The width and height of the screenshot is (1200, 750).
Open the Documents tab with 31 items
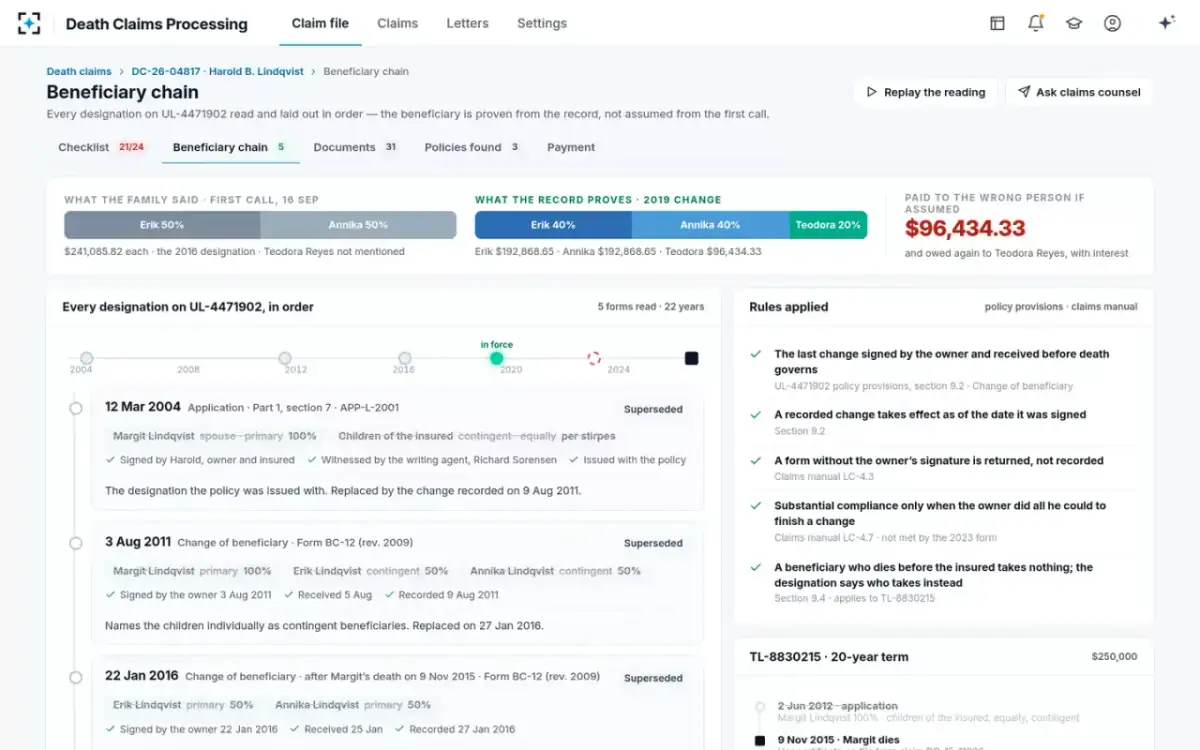tap(356, 147)
